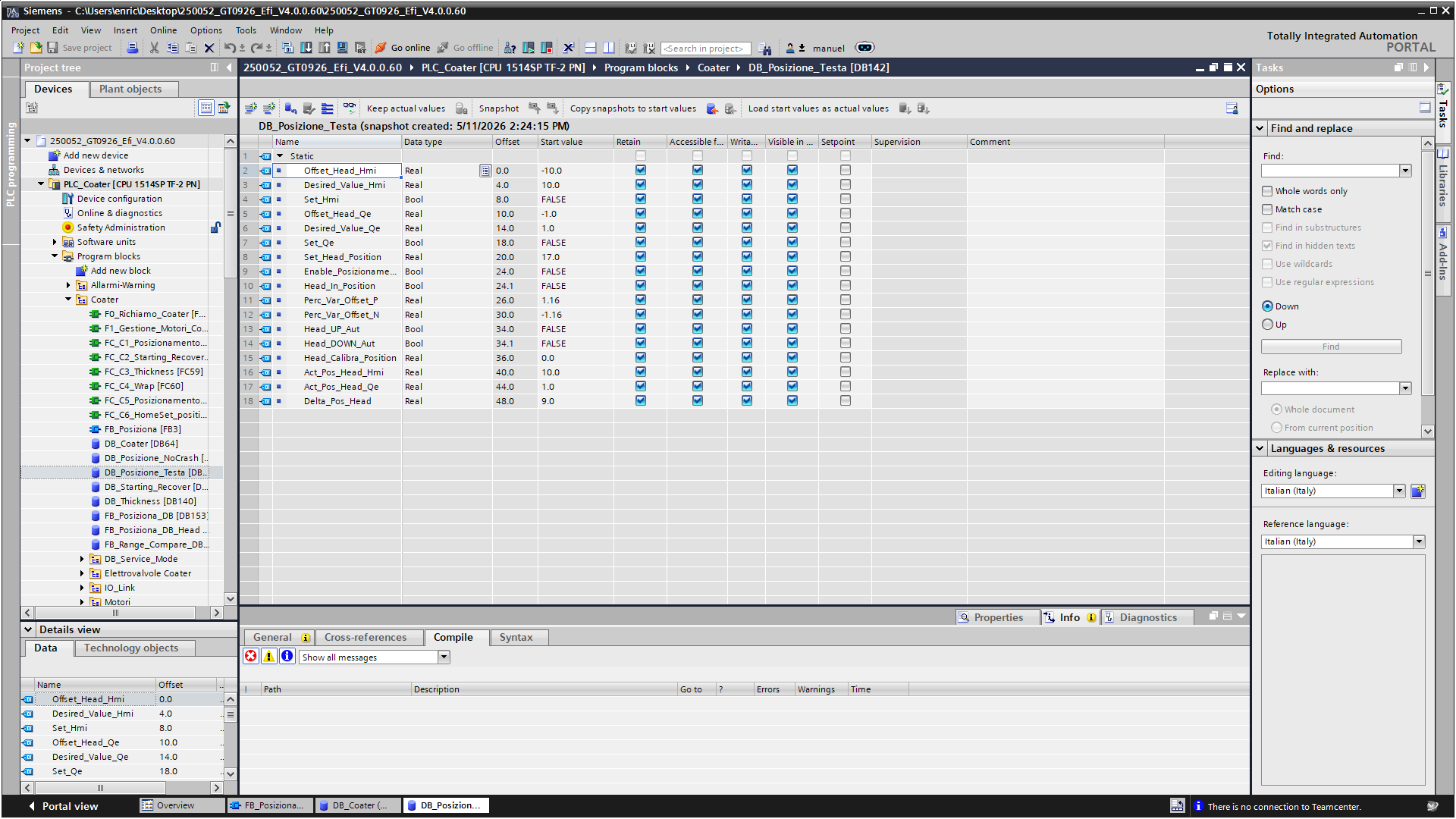This screenshot has width=1456, height=819.
Task: Click the Search in project field
Action: (x=705, y=49)
